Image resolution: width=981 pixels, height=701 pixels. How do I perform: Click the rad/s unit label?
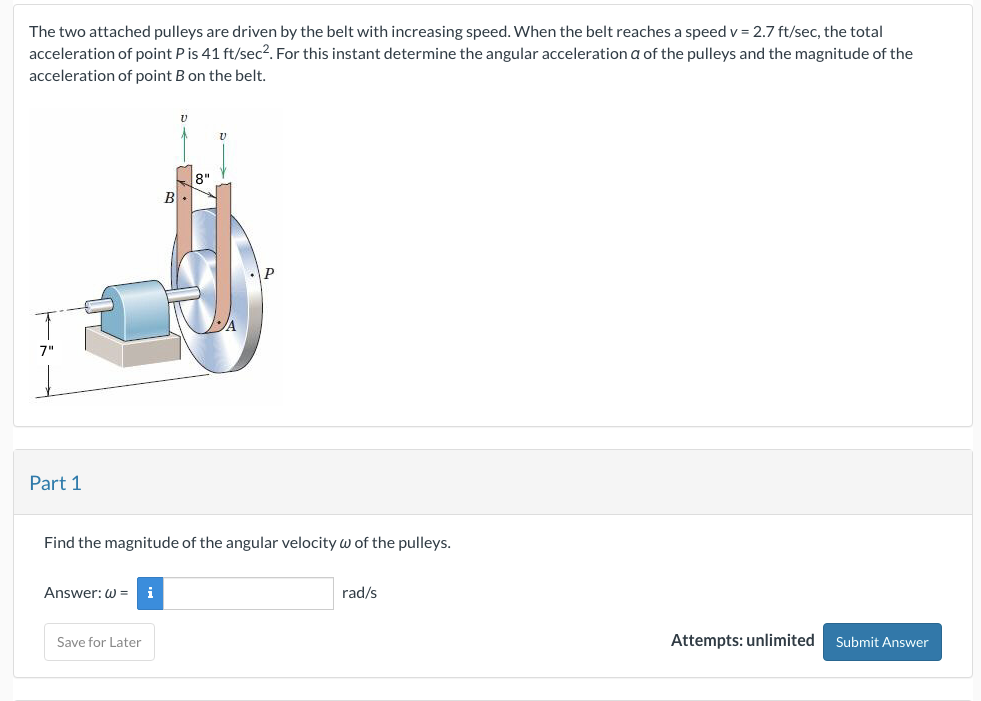point(359,592)
